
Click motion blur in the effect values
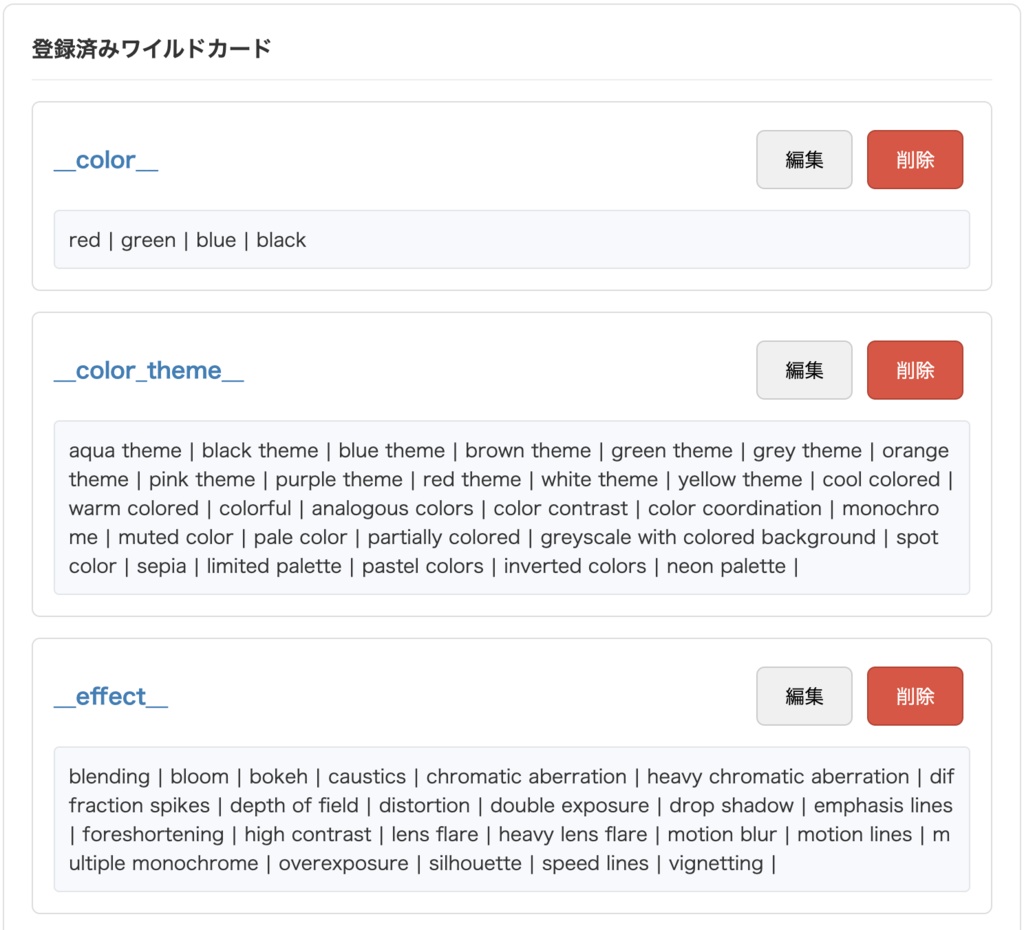721,834
